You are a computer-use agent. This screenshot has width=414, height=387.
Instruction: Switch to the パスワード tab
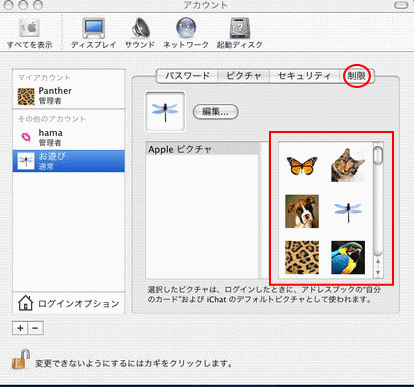187,76
